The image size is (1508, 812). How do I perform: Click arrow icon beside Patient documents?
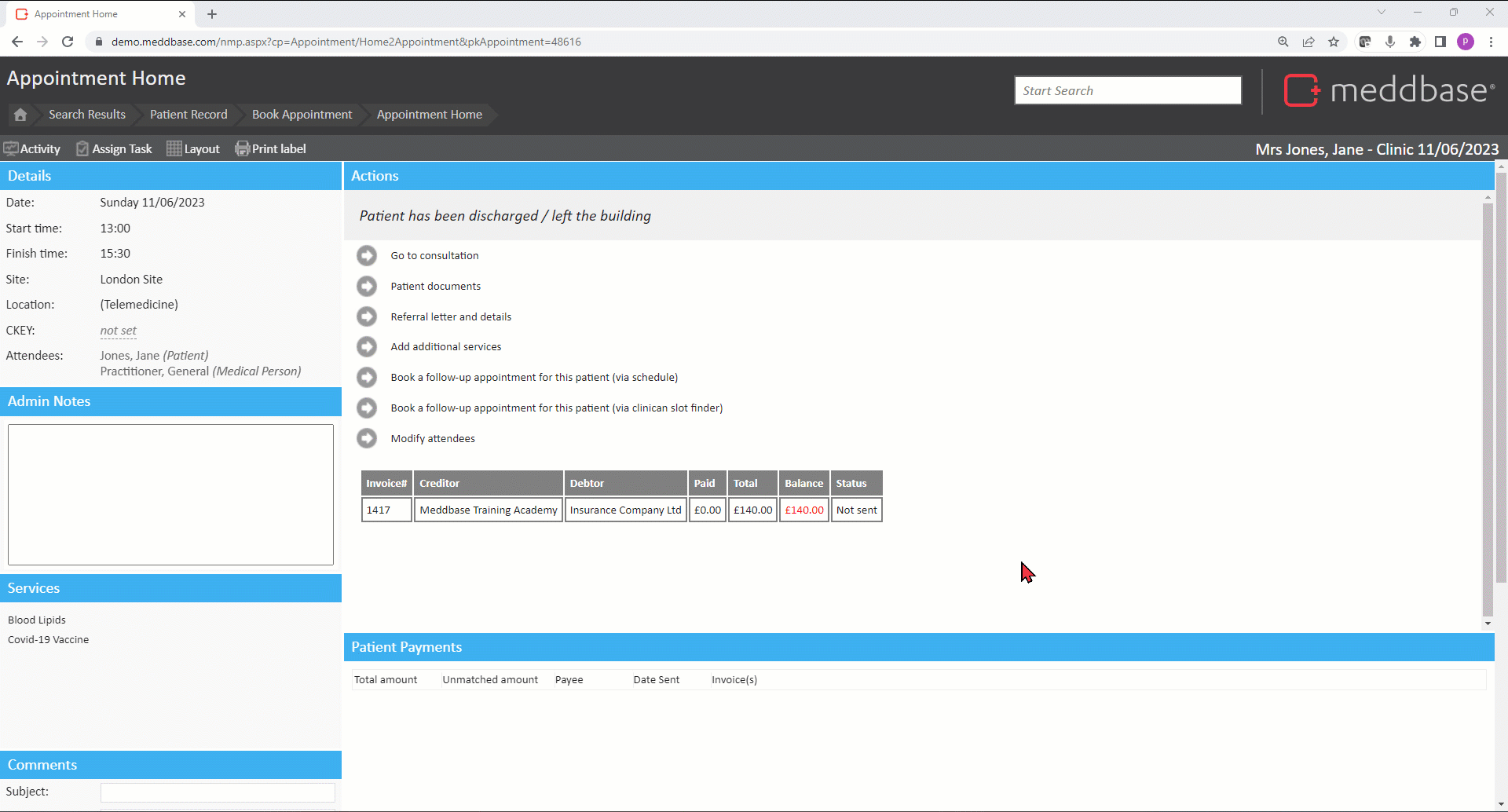pos(367,286)
